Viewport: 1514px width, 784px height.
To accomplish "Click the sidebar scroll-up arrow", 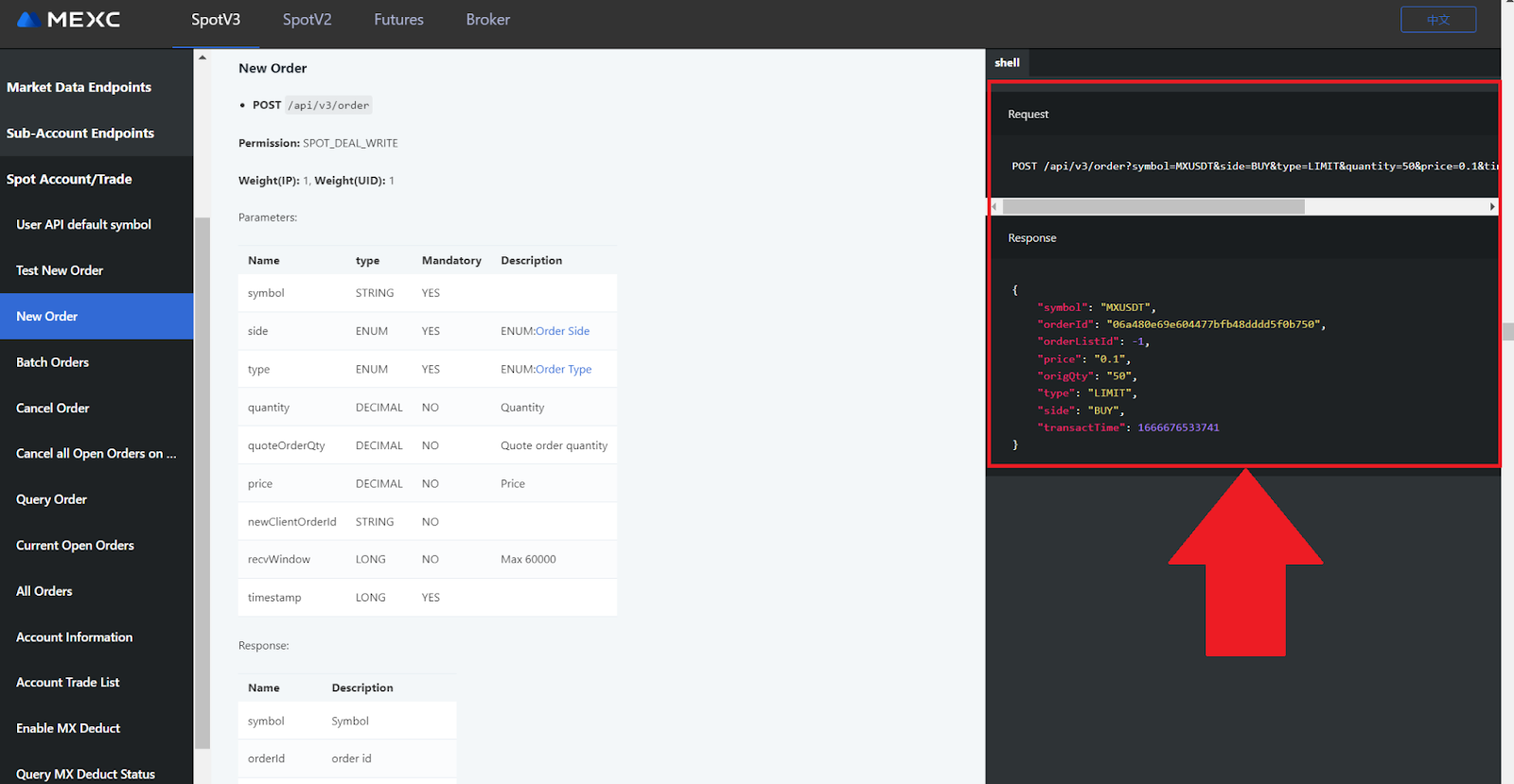I will click(202, 58).
